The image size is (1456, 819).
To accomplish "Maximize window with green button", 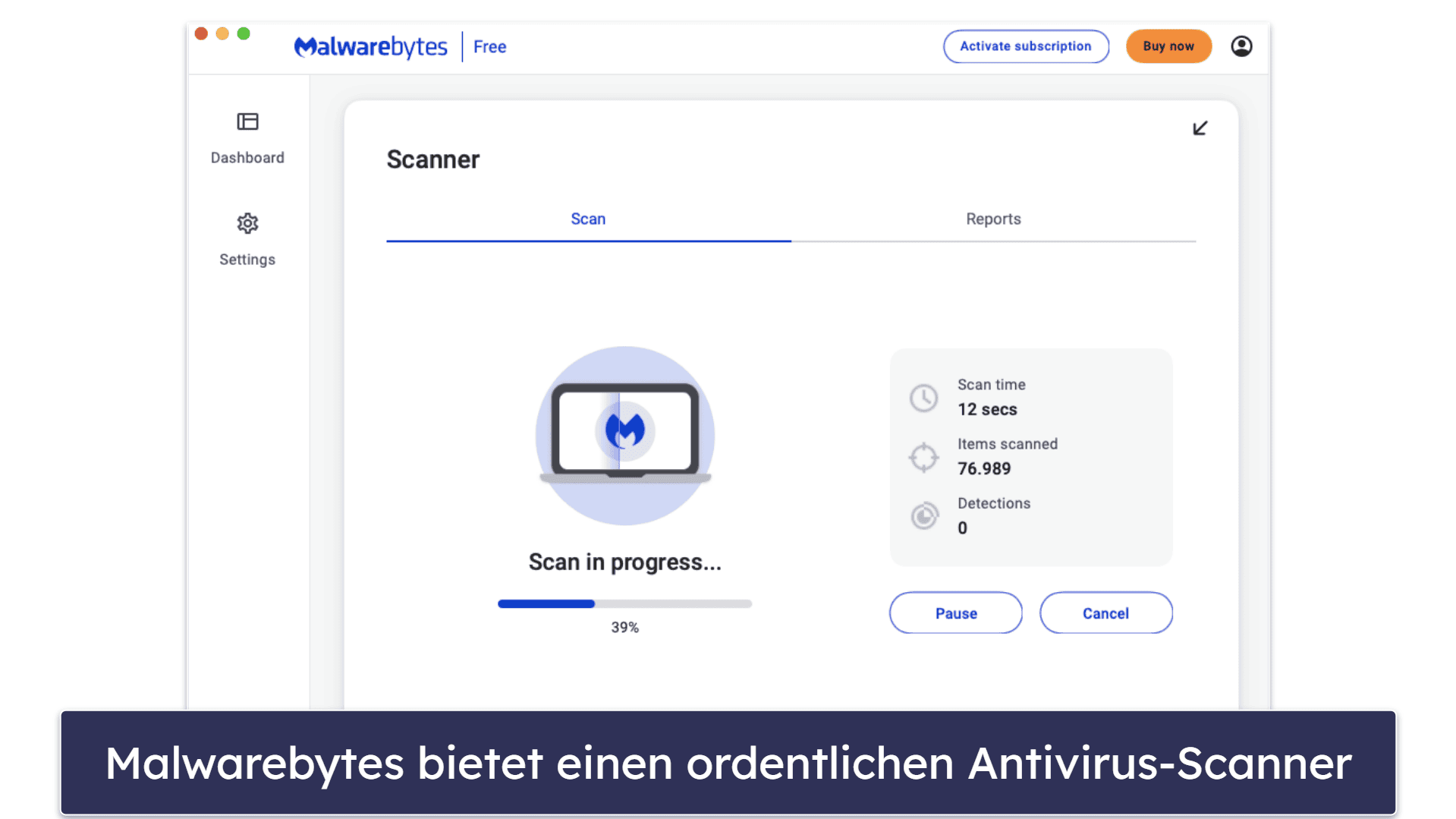I will point(244,33).
